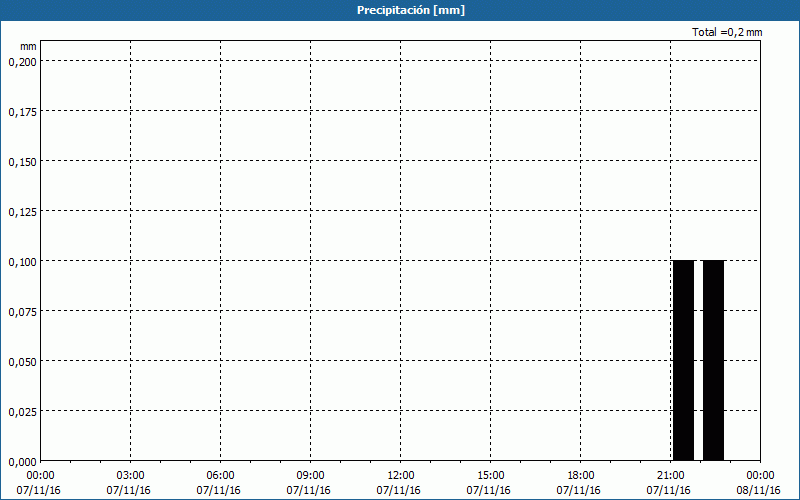Select the 09:00 time axis marker
800x500 pixels.
(310, 475)
